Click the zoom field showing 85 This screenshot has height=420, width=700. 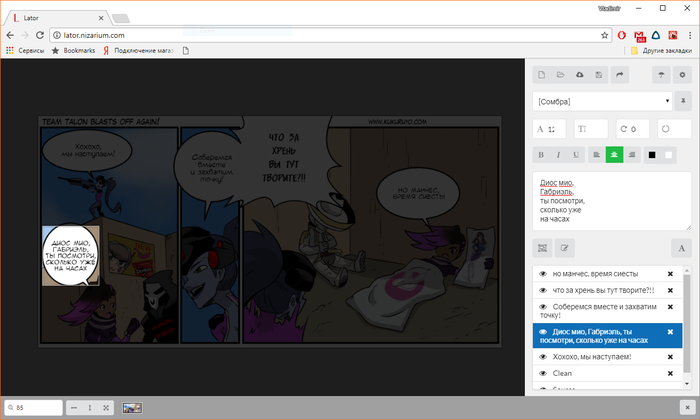point(33,408)
